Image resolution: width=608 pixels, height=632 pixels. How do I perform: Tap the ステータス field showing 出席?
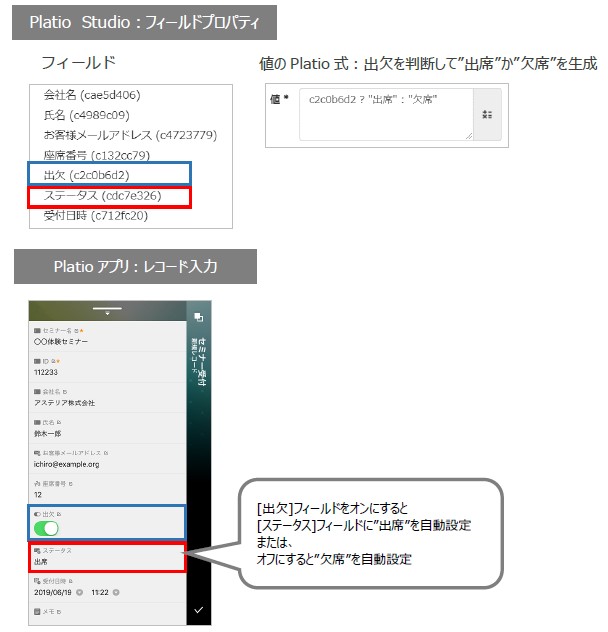(x=107, y=557)
